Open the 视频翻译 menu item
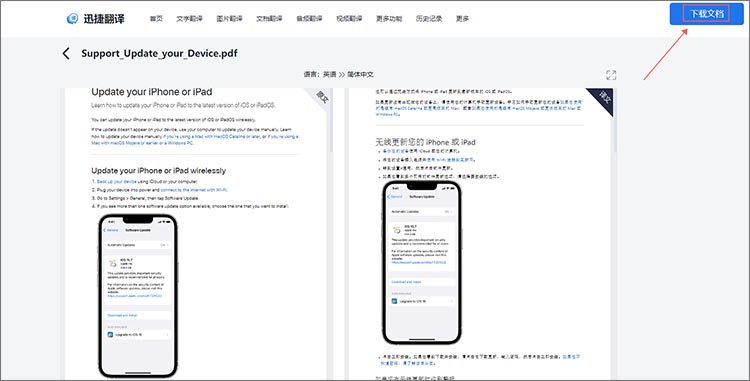 (x=349, y=19)
